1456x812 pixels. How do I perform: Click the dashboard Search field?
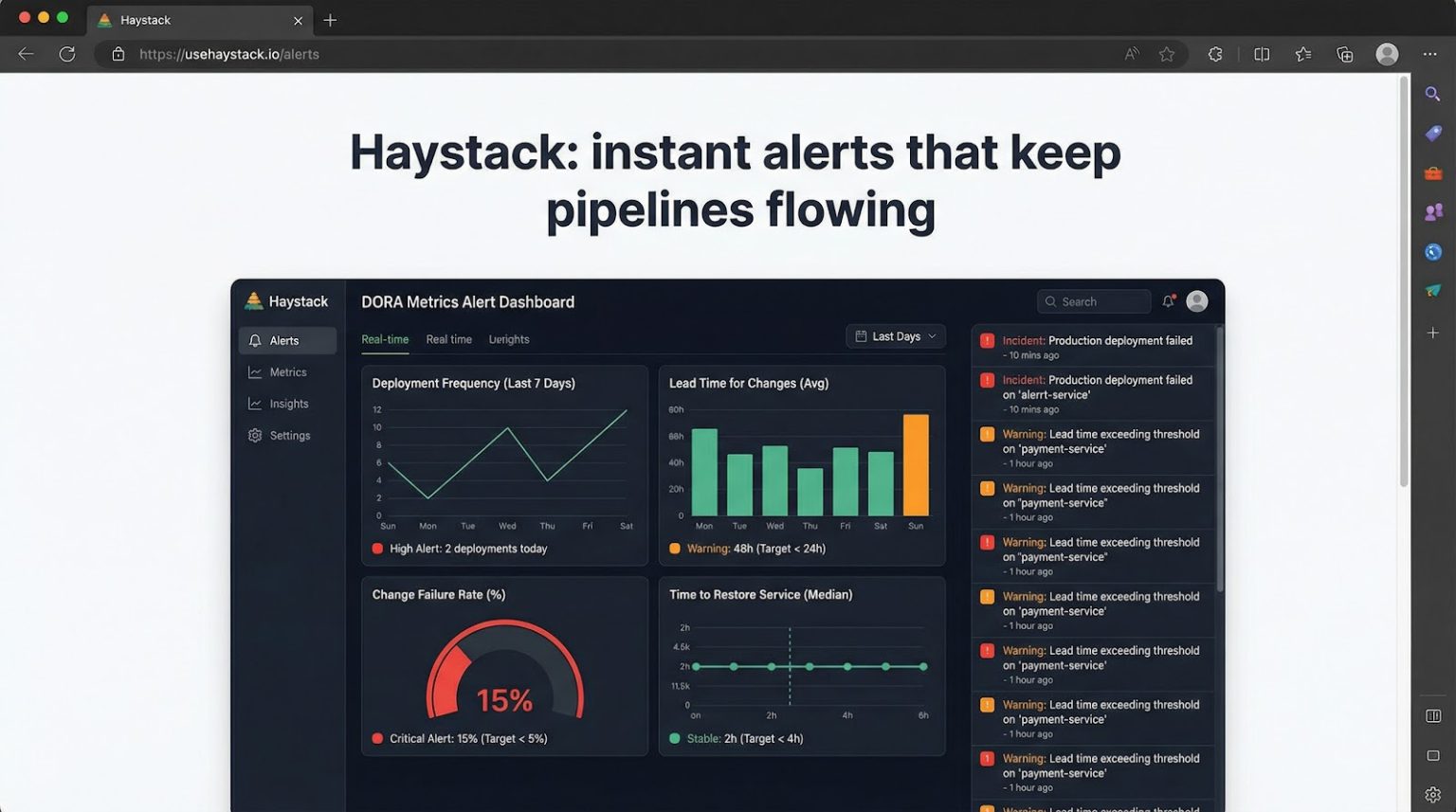(x=1095, y=301)
